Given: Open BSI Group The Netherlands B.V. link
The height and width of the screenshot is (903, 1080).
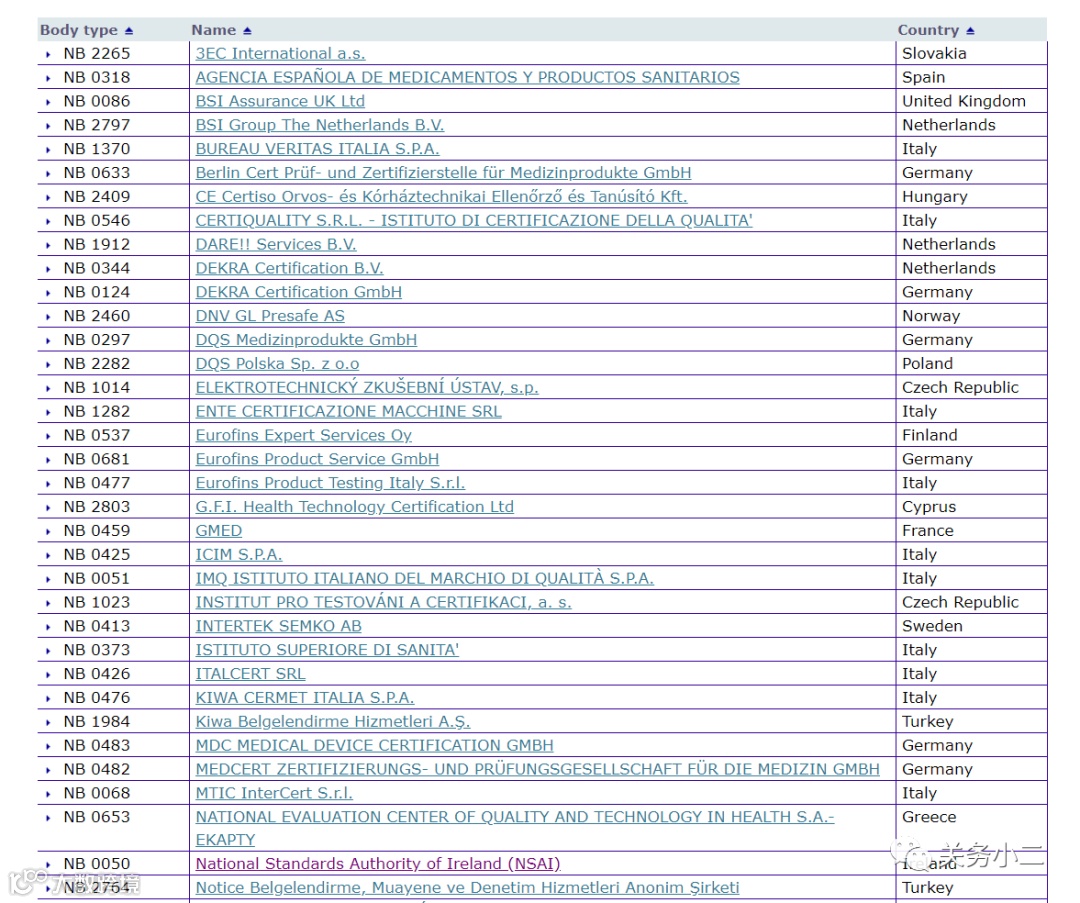Looking at the screenshot, I should (320, 125).
